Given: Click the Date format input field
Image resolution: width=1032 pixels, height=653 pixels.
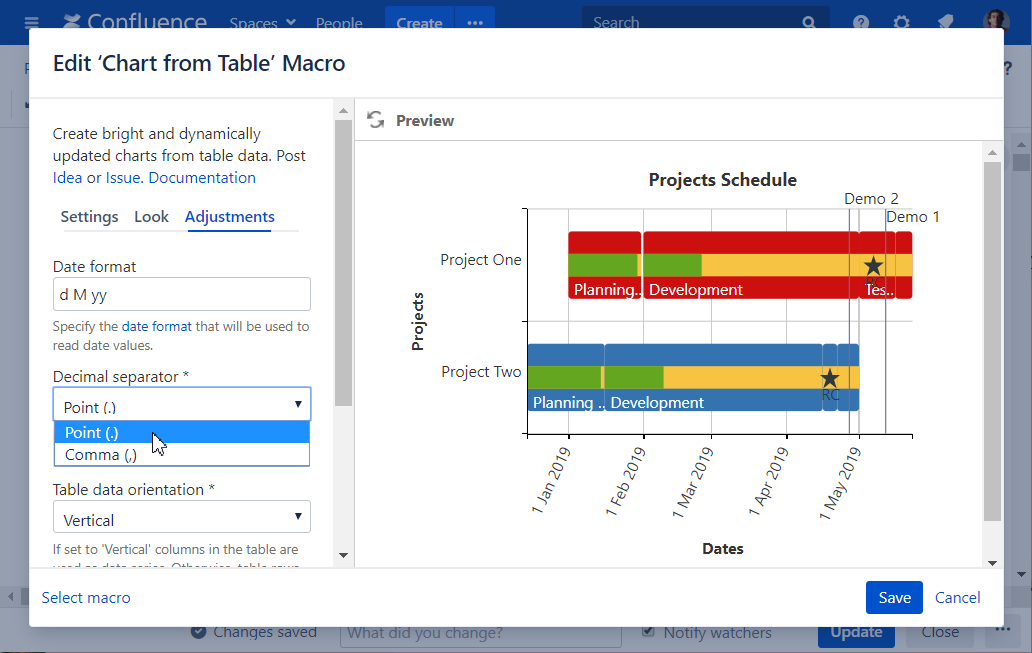Looking at the screenshot, I should [181, 295].
